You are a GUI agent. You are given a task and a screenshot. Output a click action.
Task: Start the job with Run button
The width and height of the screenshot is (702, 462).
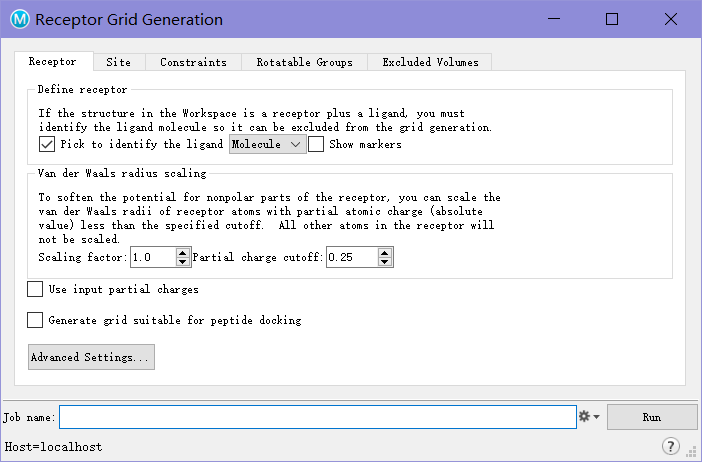[652, 417]
